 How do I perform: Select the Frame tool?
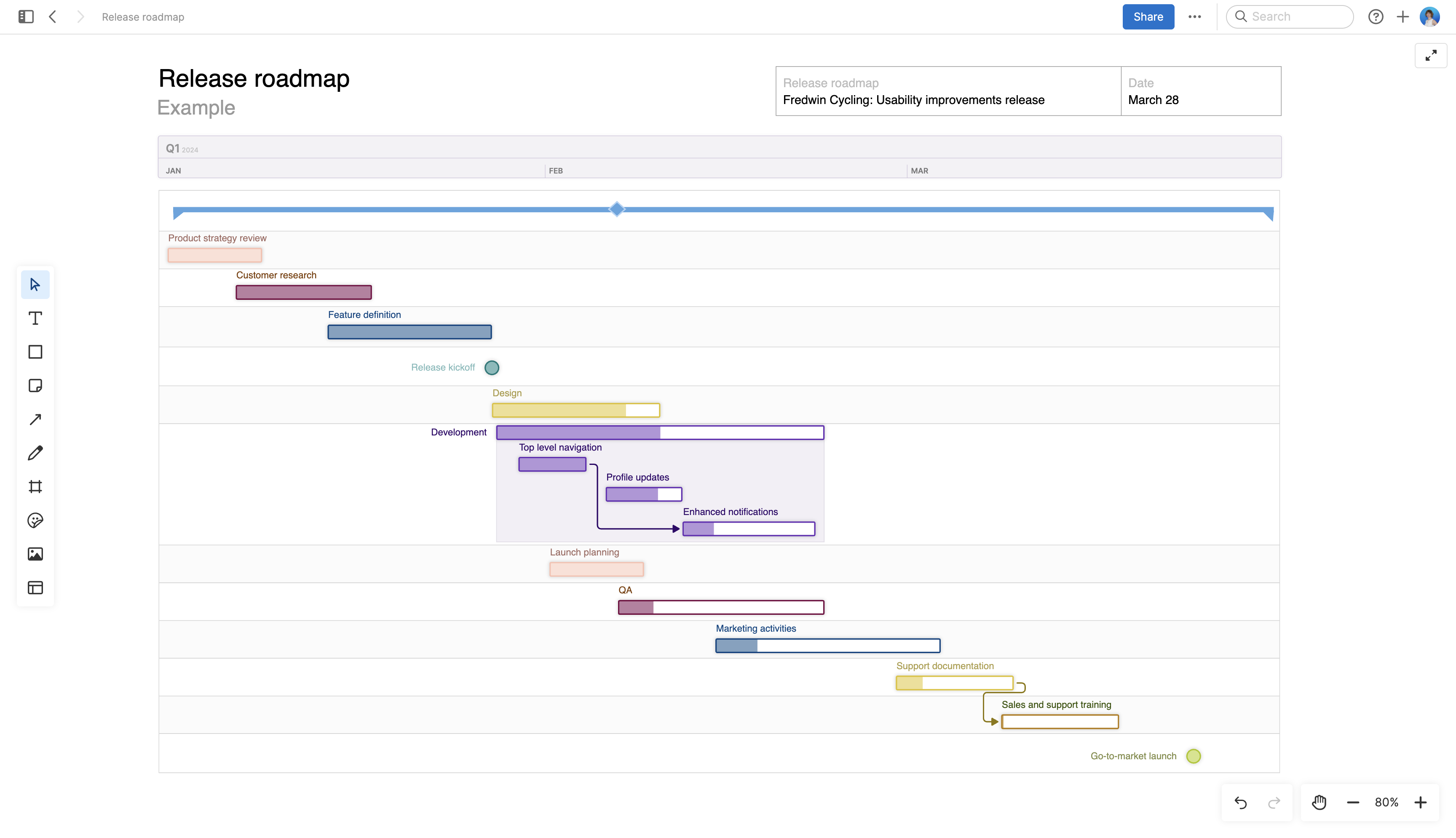pos(35,486)
